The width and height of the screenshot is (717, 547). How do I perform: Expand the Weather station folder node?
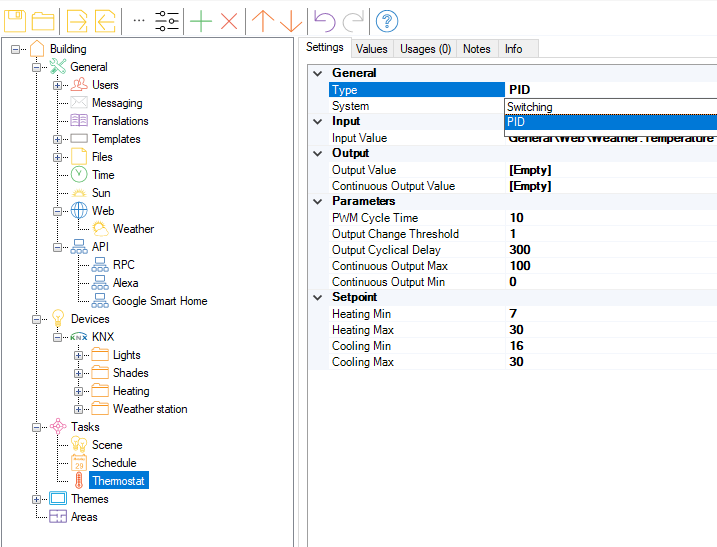point(78,409)
